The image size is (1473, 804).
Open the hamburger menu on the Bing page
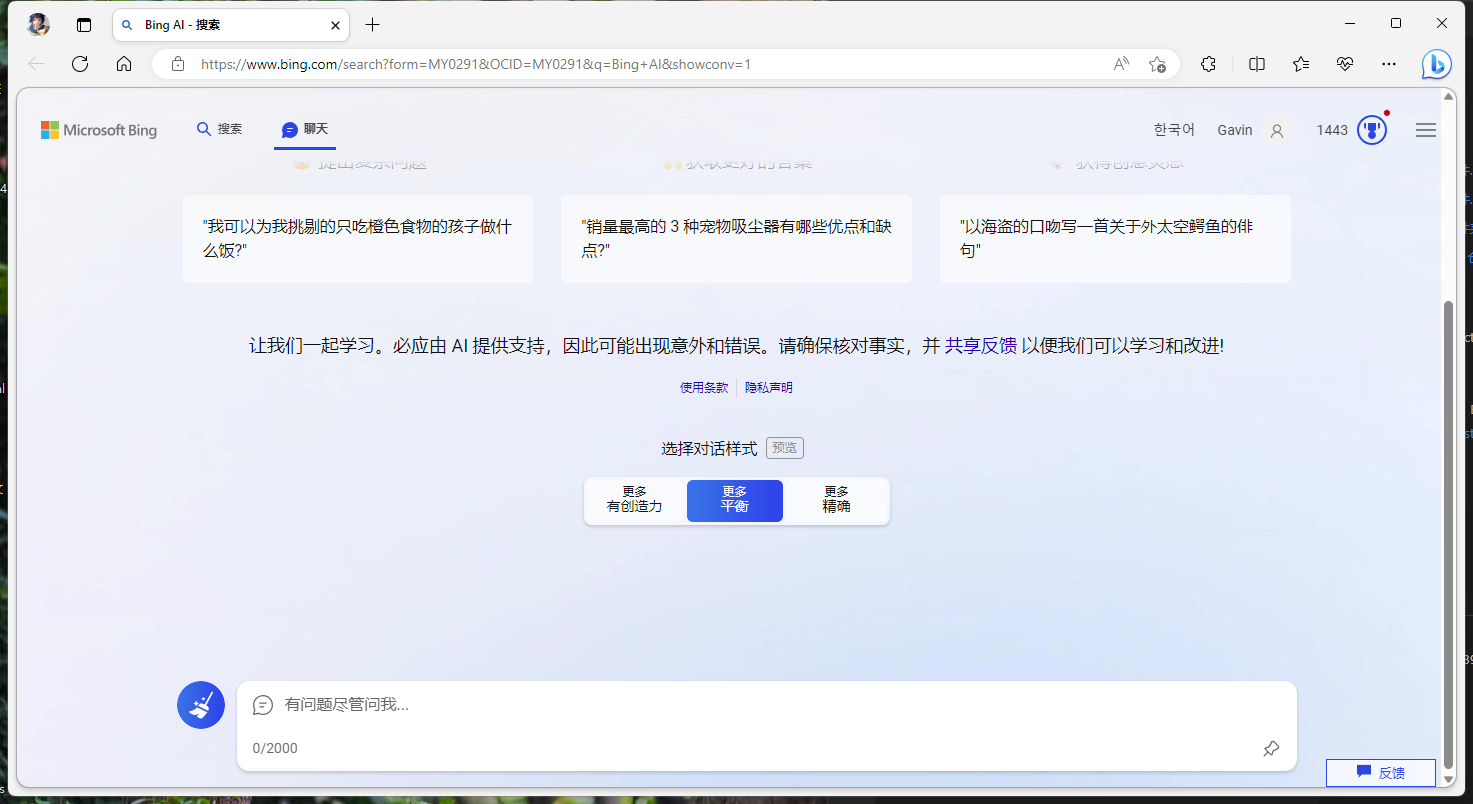point(1425,129)
